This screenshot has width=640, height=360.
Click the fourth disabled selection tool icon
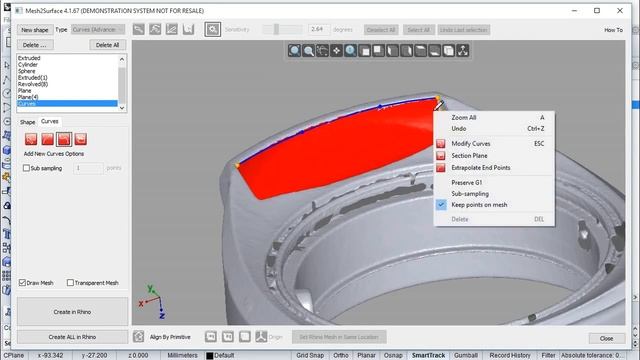(188, 29)
